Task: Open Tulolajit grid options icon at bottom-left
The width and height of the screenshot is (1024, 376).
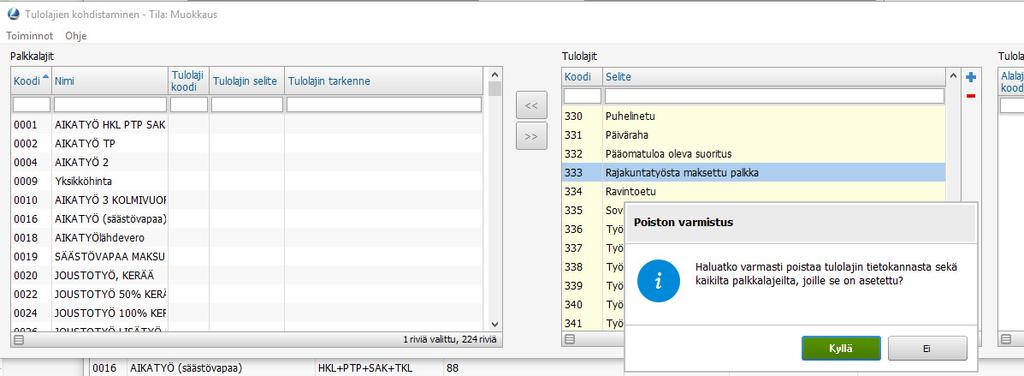Action: click(569, 339)
